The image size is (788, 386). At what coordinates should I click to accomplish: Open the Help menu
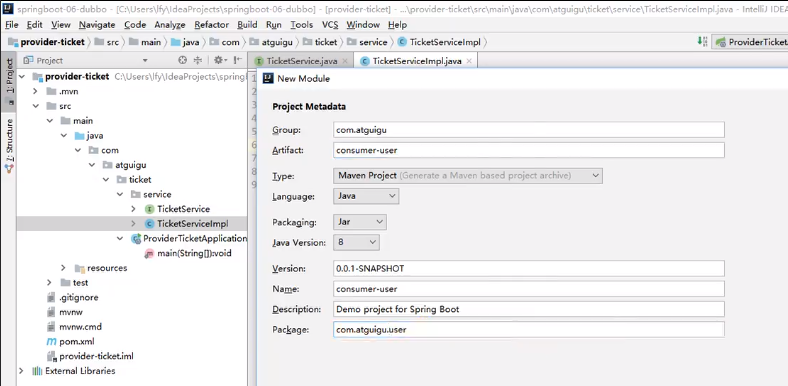398,25
